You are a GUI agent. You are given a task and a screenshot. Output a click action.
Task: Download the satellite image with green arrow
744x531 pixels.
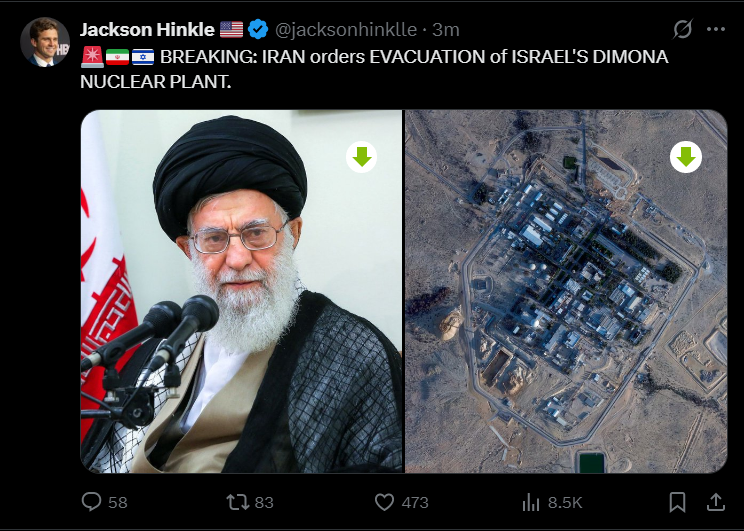pyautogui.click(x=686, y=157)
